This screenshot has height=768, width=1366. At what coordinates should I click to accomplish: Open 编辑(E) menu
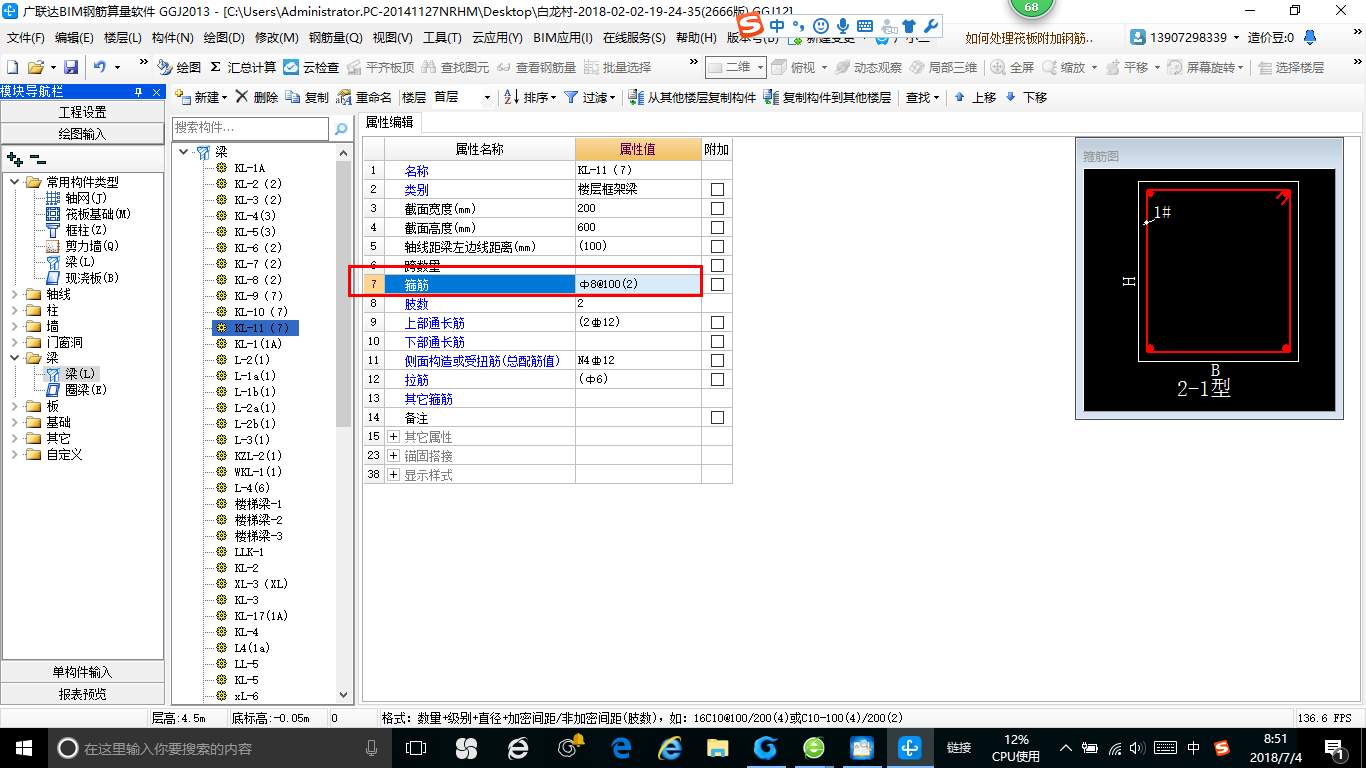click(74, 38)
